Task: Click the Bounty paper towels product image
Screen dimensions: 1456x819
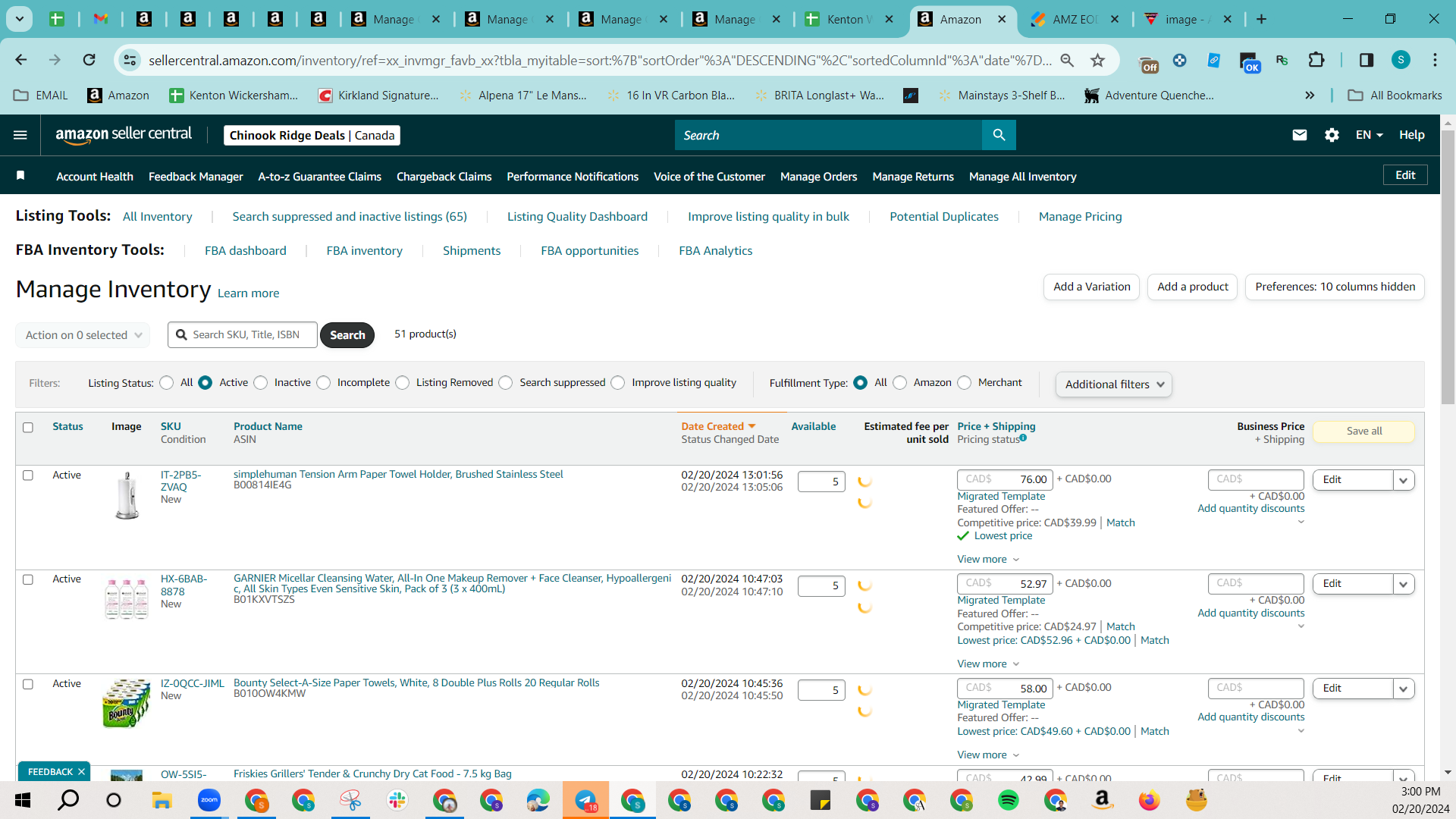Action: click(x=127, y=704)
